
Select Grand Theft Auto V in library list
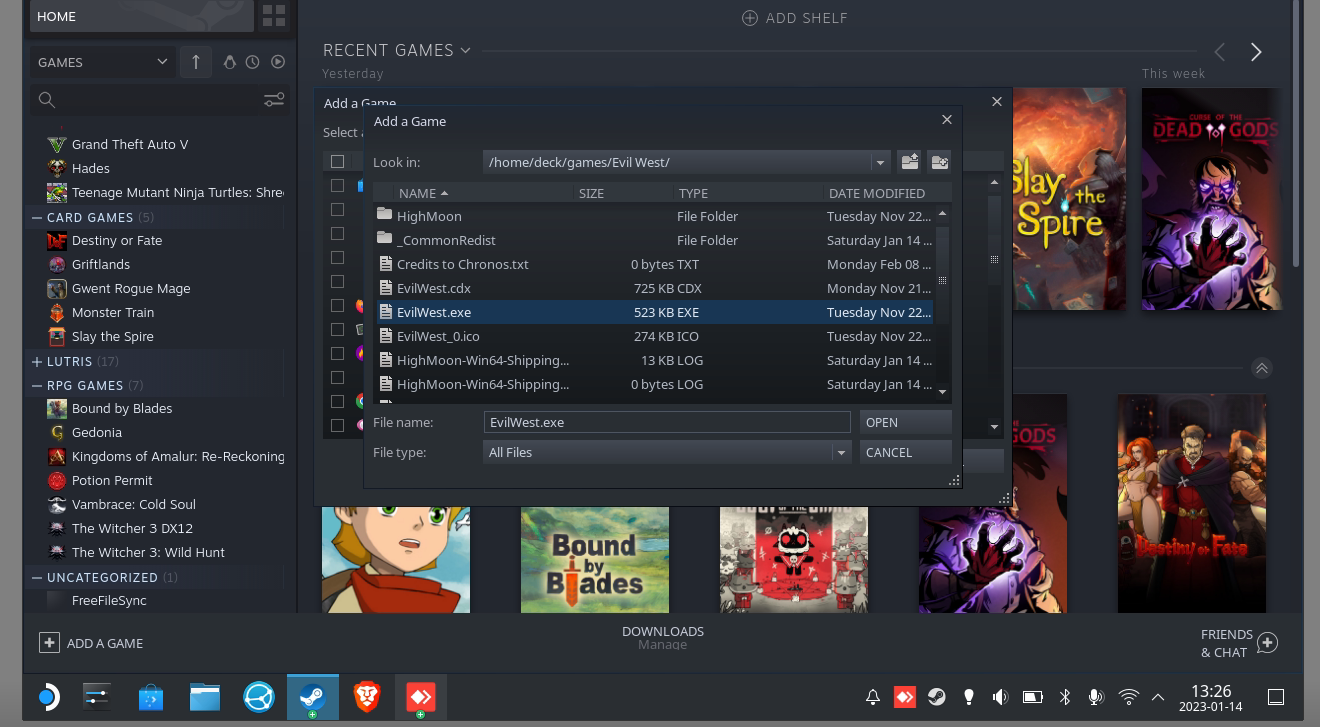(130, 144)
